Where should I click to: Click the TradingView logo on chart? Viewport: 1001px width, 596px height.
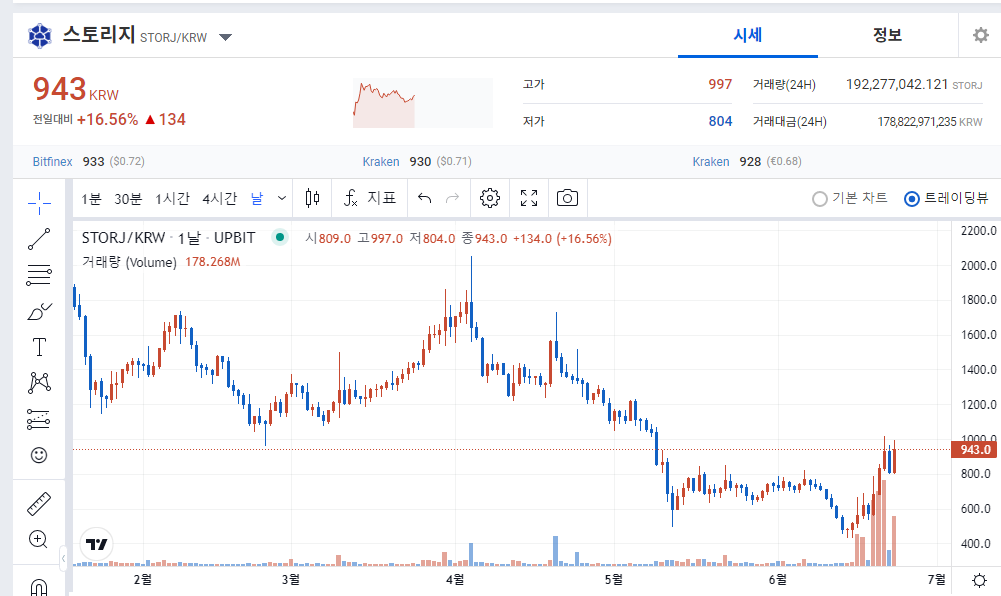96,544
